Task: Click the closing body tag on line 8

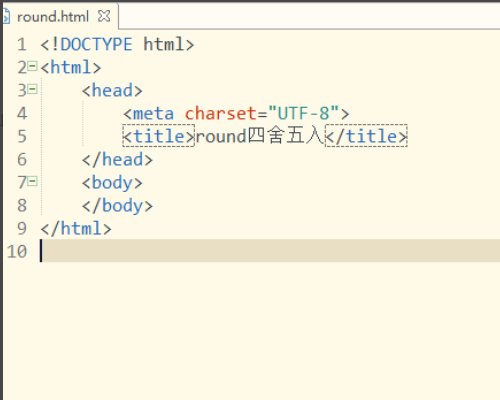Action: pyautogui.click(x=117, y=206)
